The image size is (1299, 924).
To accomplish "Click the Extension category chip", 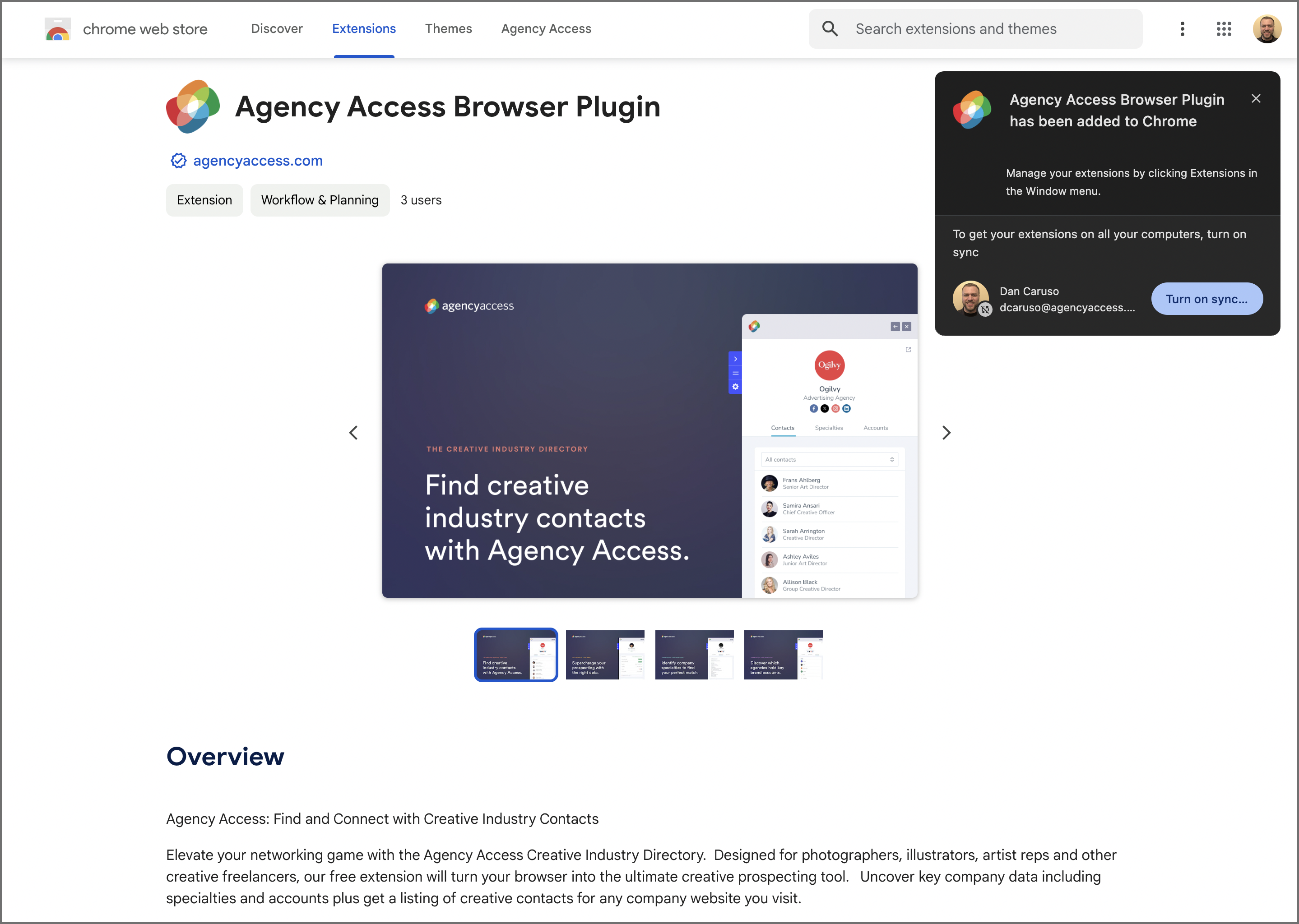I will click(204, 200).
